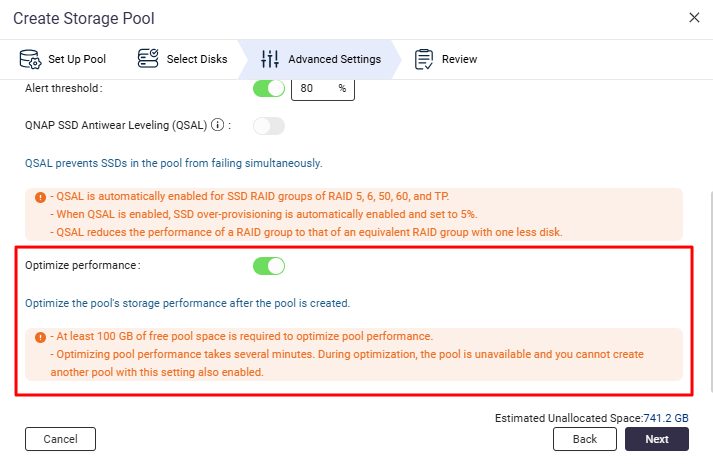Enable QNAP SSD Antiwear Leveling toggle
Image resolution: width=713 pixels, height=467 pixels.
pos(269,126)
